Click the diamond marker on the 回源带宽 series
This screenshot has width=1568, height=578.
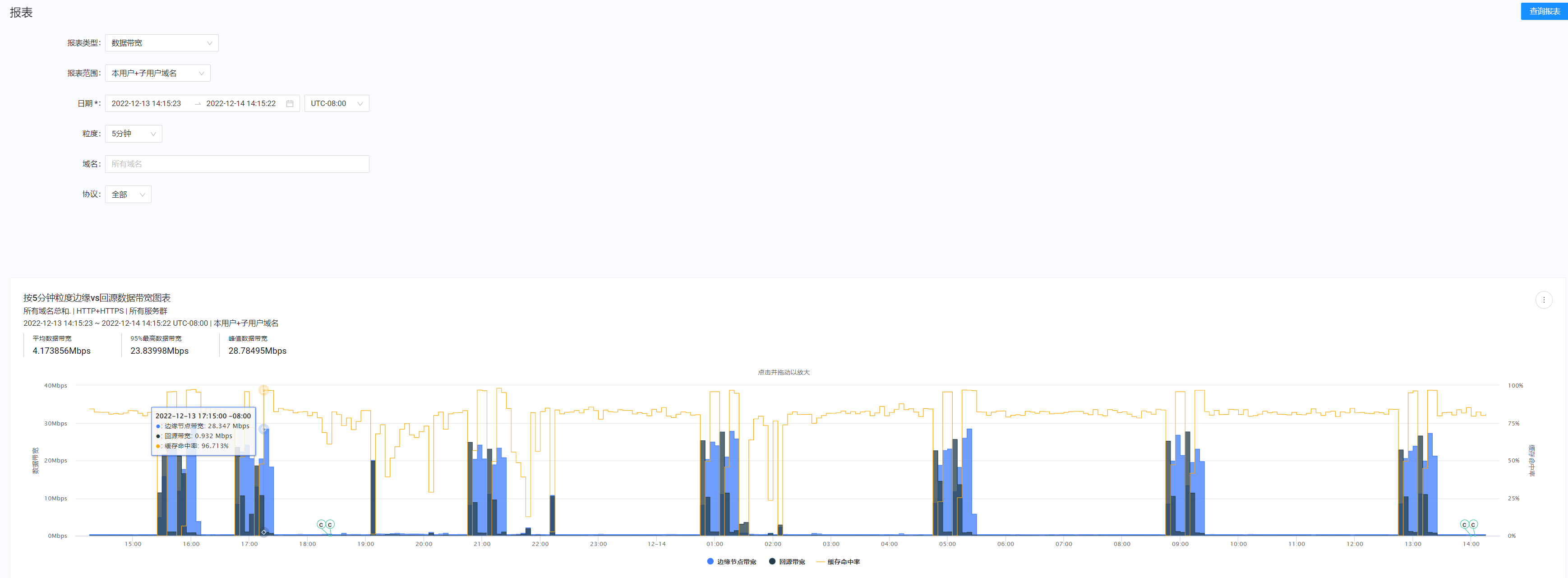click(x=263, y=532)
